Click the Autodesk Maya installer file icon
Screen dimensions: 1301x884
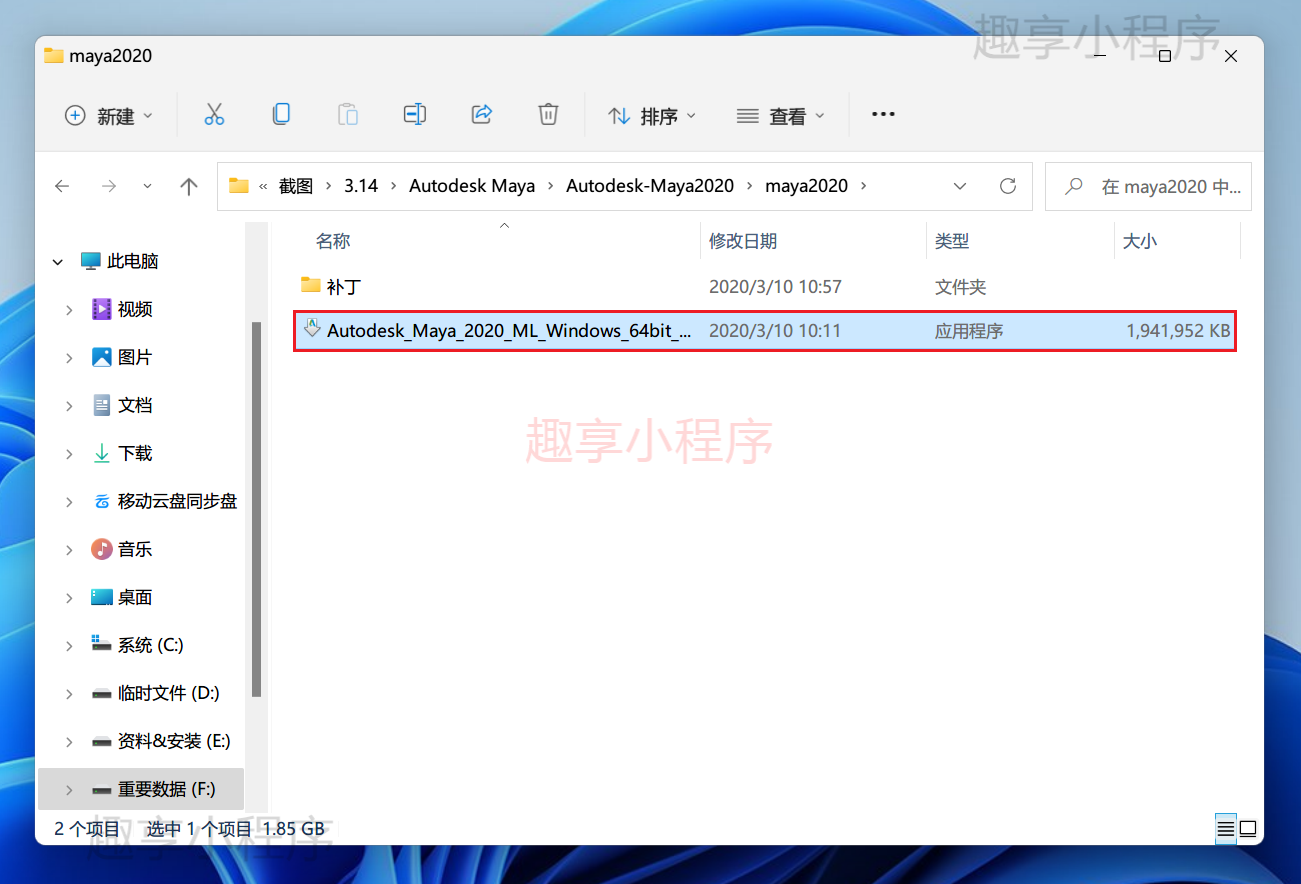coord(311,328)
